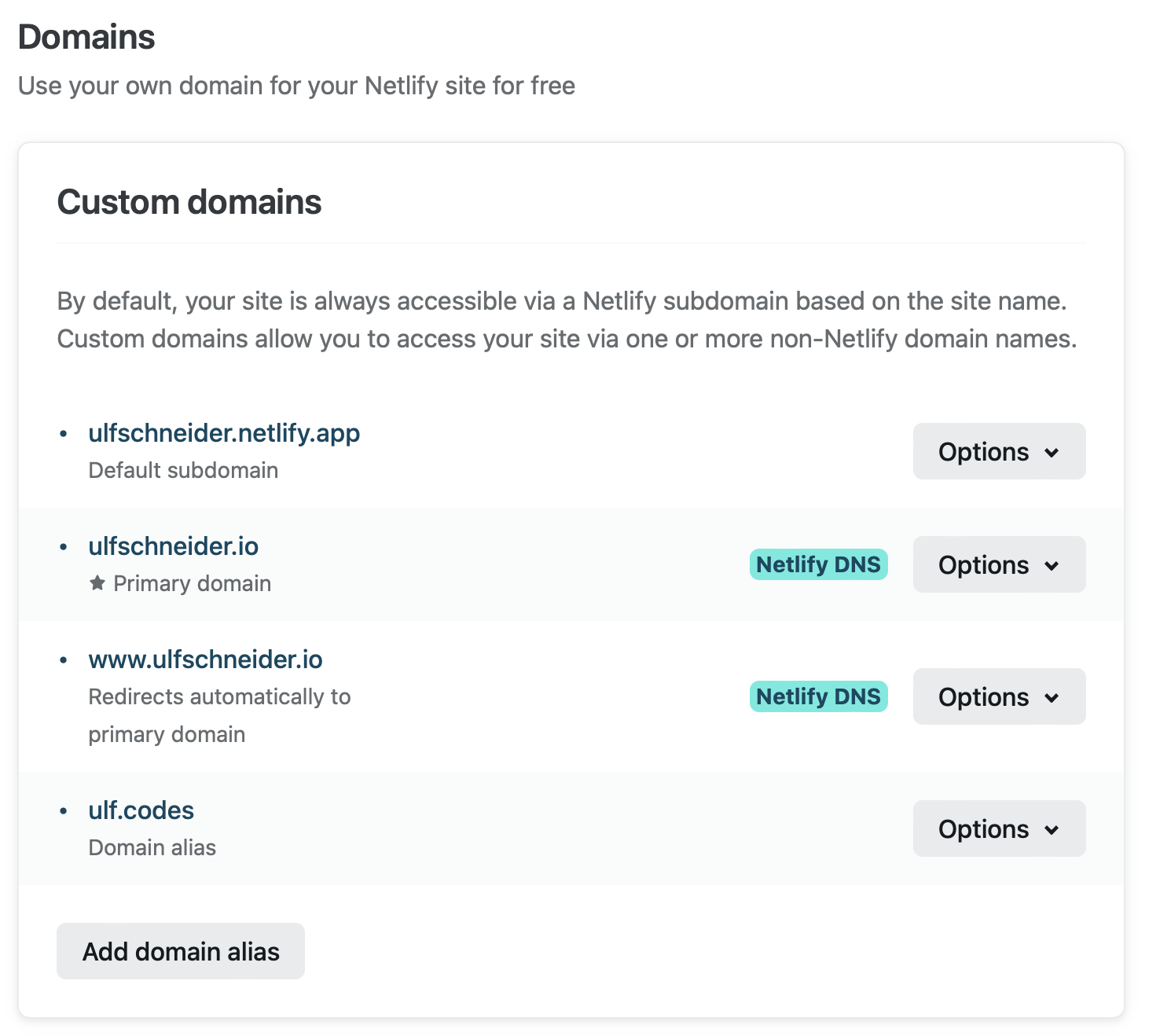Click the Primary domain label text
Viewport: 1160px width, 1036px height.
pos(193,583)
